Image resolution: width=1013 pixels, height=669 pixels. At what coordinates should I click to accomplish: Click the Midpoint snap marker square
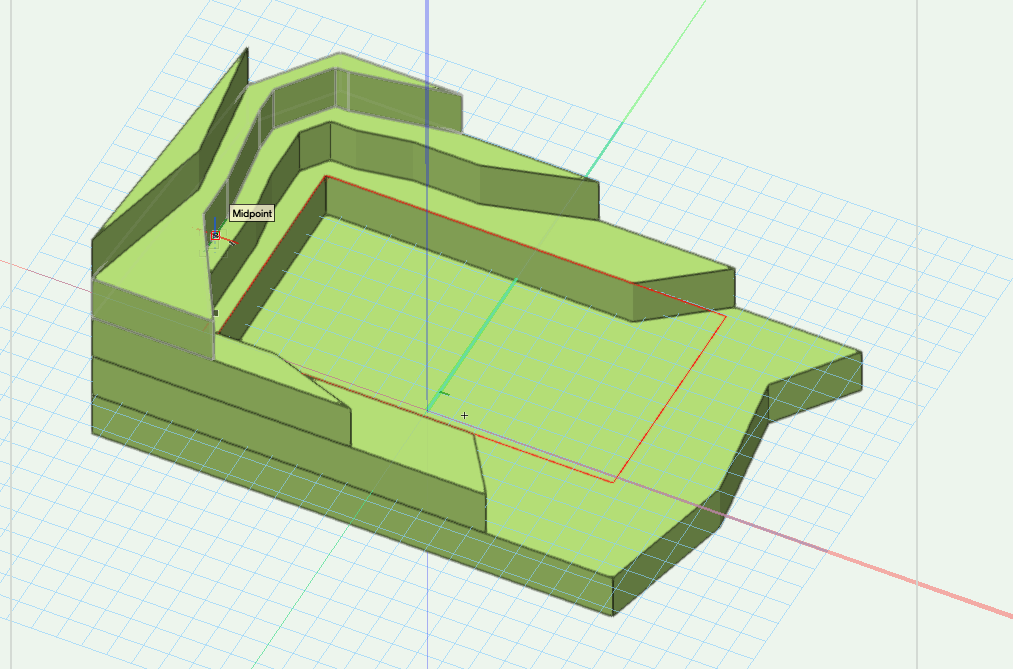point(215,236)
